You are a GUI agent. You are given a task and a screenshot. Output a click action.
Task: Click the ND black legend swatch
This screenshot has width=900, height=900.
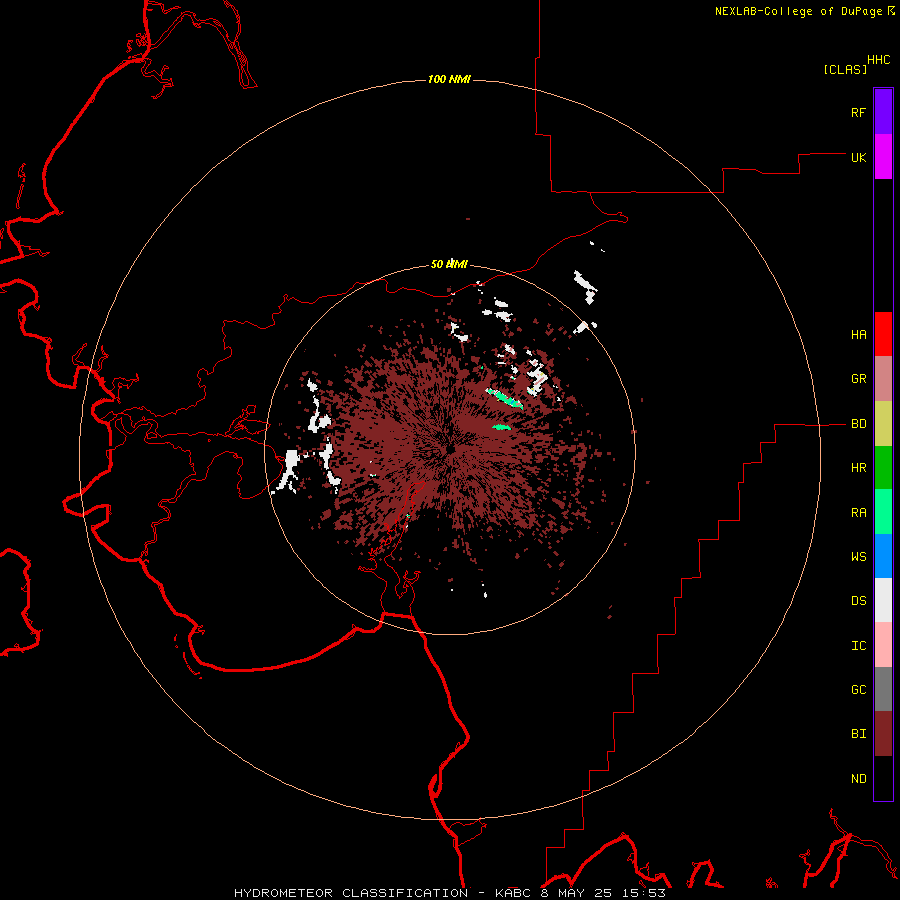point(883,778)
